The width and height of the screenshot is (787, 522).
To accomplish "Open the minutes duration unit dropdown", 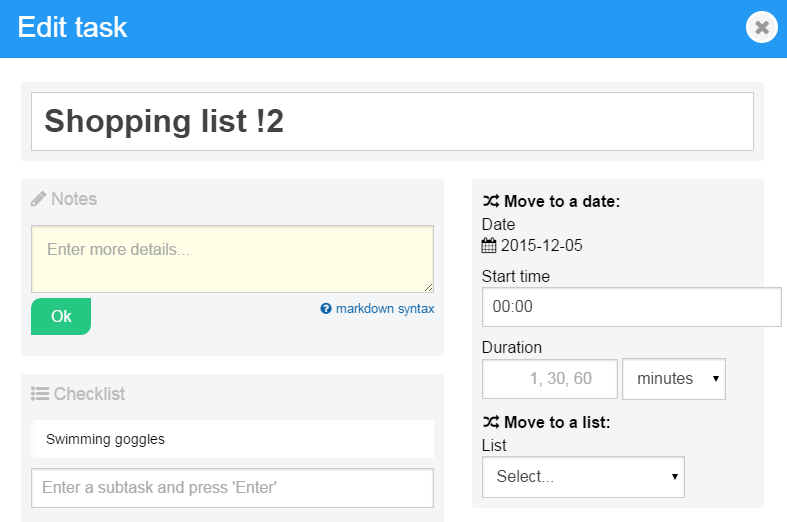I will tap(673, 379).
